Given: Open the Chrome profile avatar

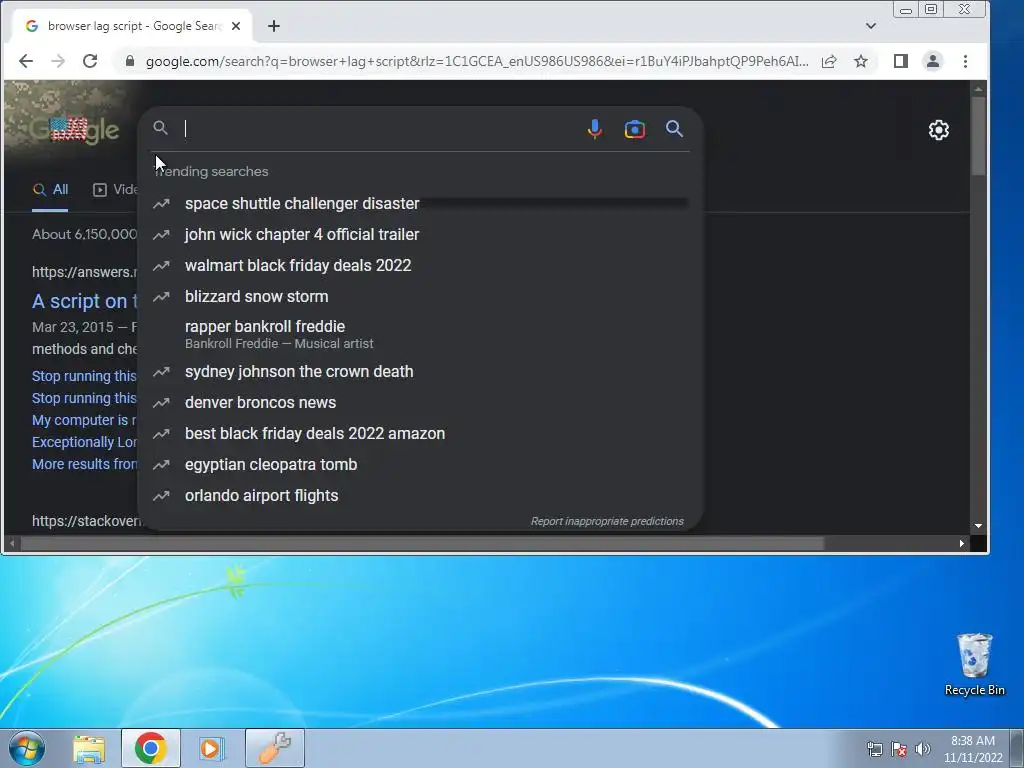Looking at the screenshot, I should click(x=933, y=61).
